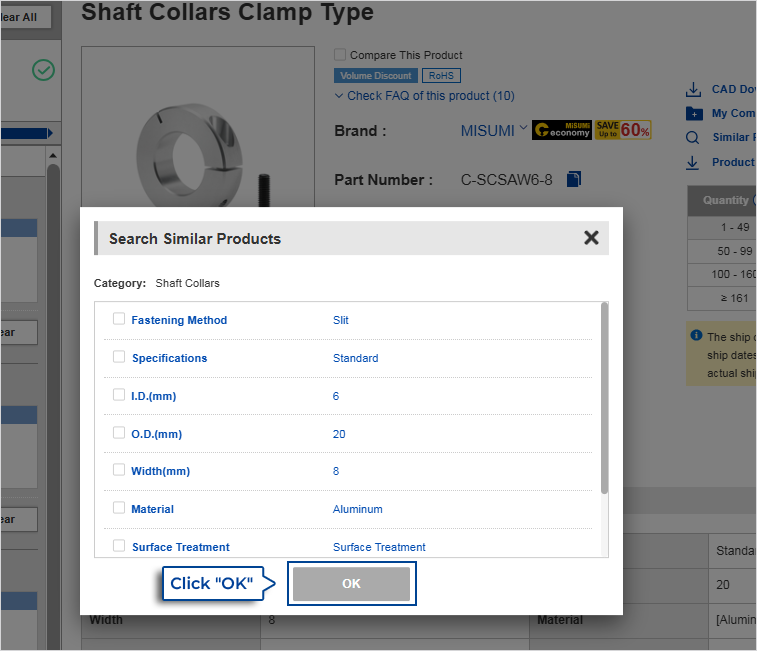
Task: Click the Save up to 60% badge
Action: click(x=623, y=130)
